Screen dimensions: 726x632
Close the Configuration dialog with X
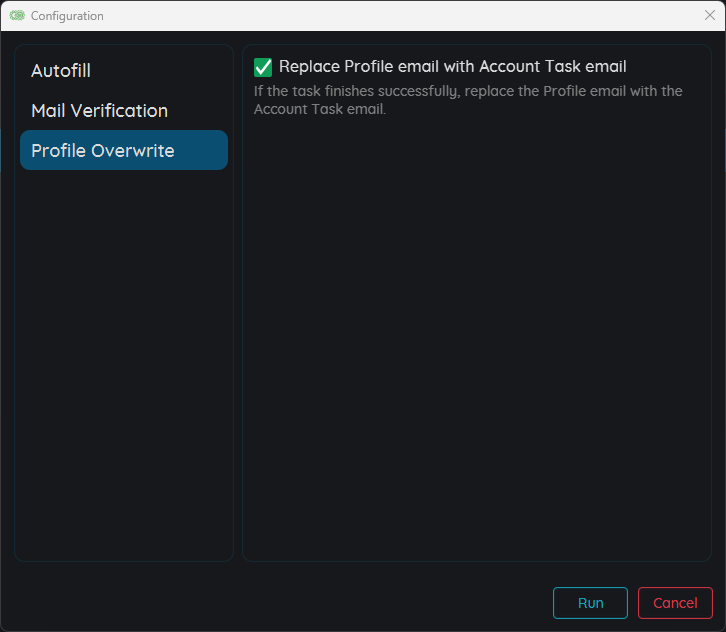(x=710, y=15)
